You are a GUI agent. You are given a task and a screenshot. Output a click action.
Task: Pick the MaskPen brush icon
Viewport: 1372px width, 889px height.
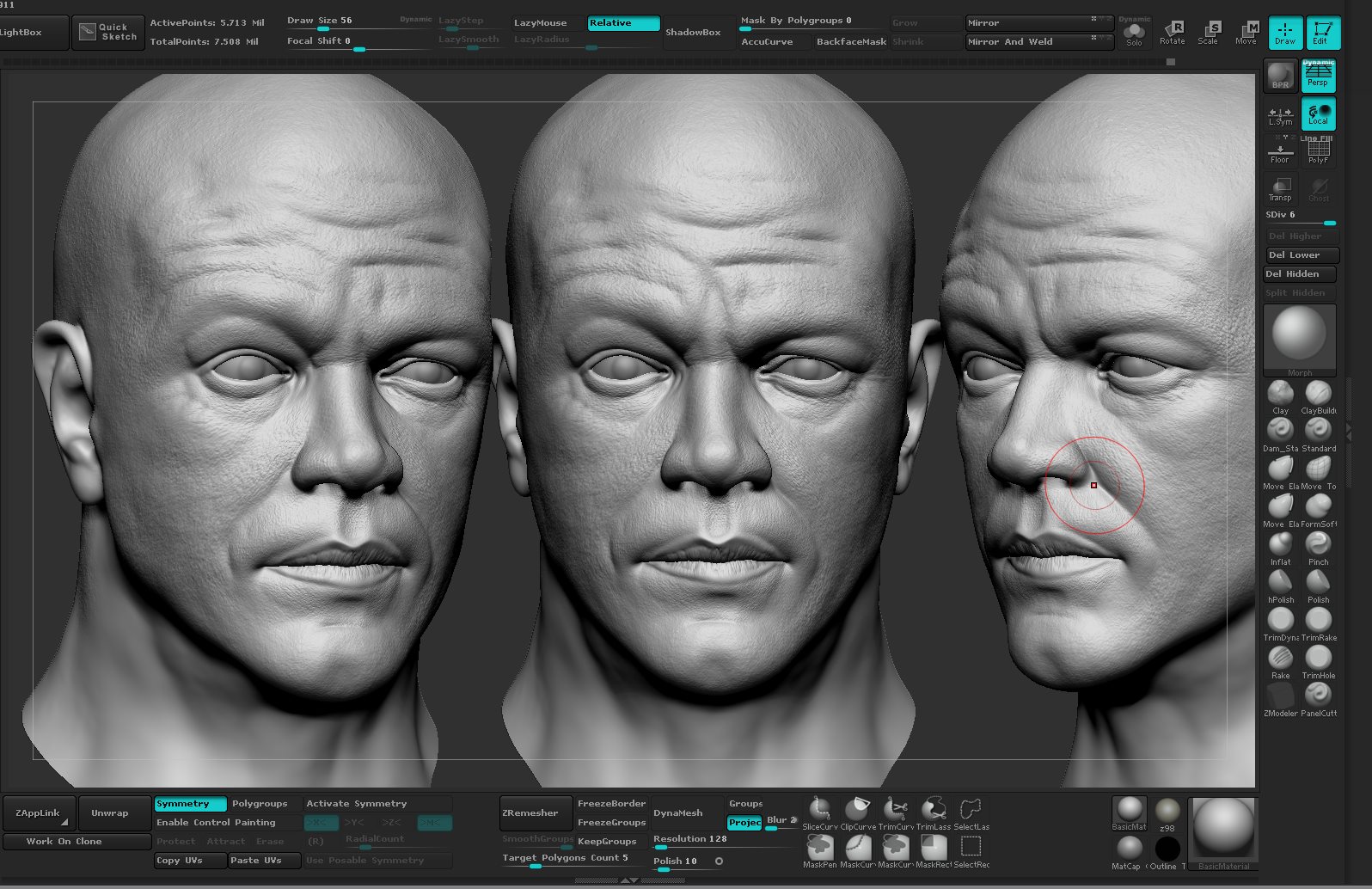click(x=820, y=847)
